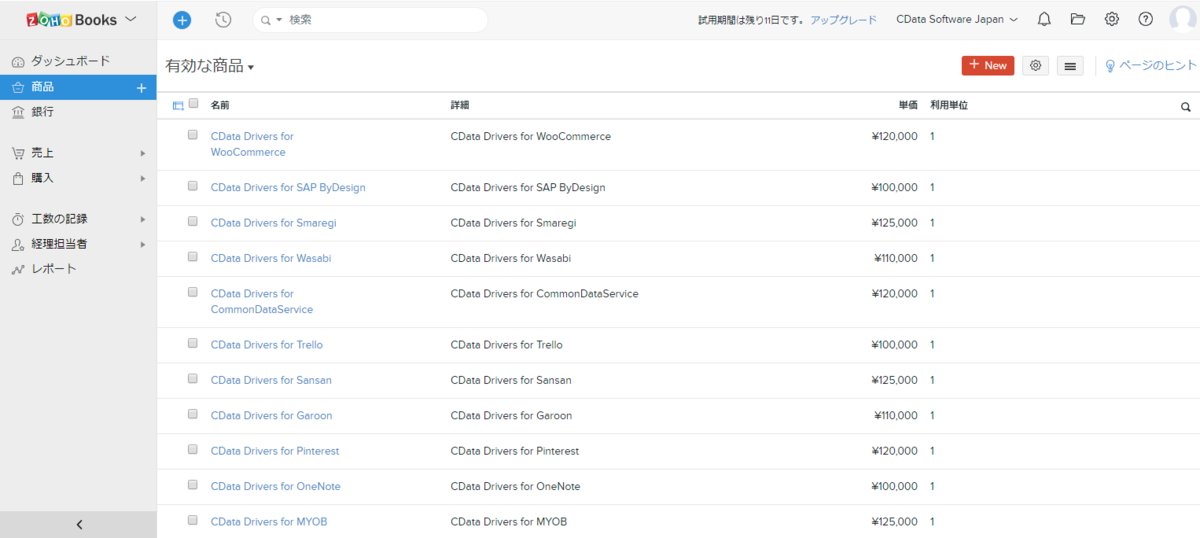Select 商品 in the sidebar
The height and width of the screenshot is (538, 1200).
click(x=78, y=87)
